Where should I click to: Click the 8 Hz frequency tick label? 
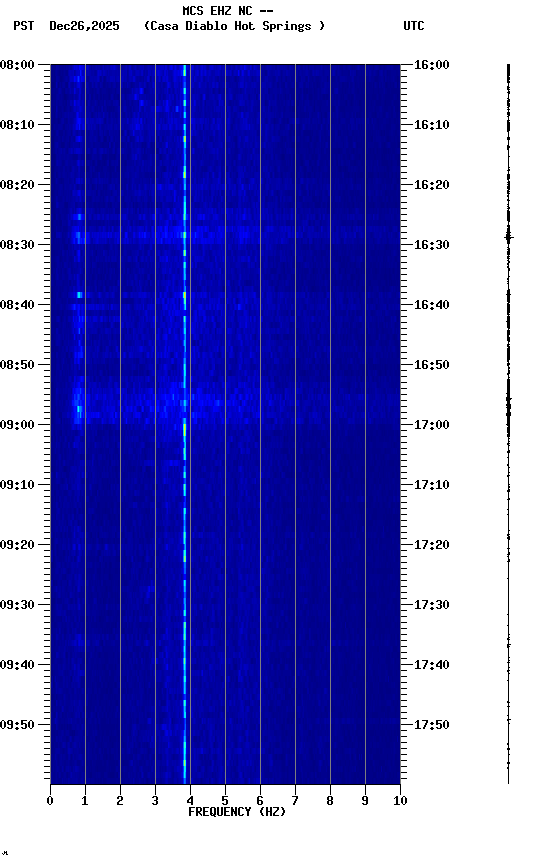tap(330, 801)
